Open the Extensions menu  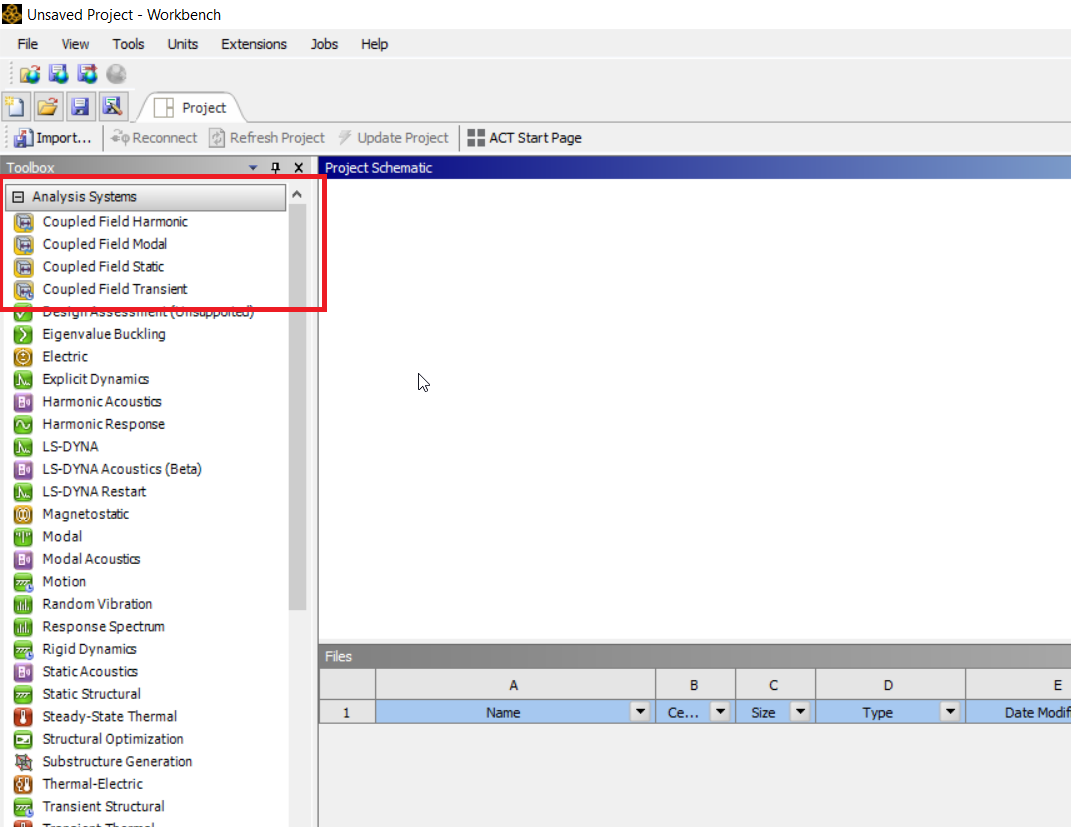tap(253, 44)
